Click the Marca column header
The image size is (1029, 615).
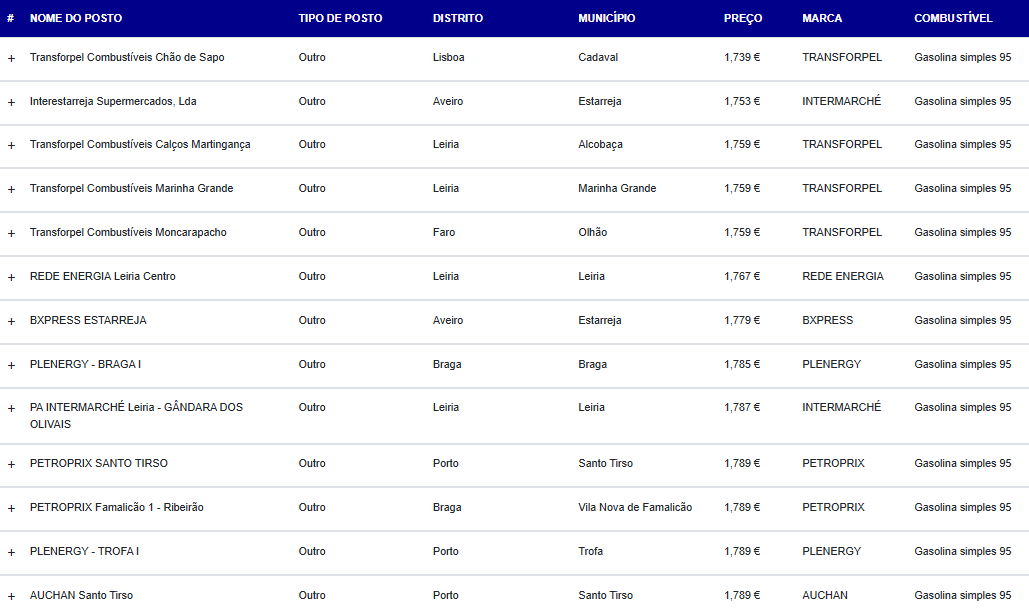(822, 18)
